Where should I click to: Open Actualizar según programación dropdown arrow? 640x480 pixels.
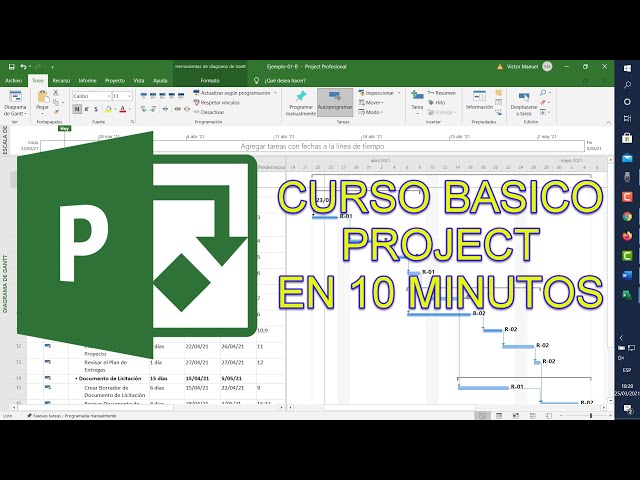coord(276,93)
